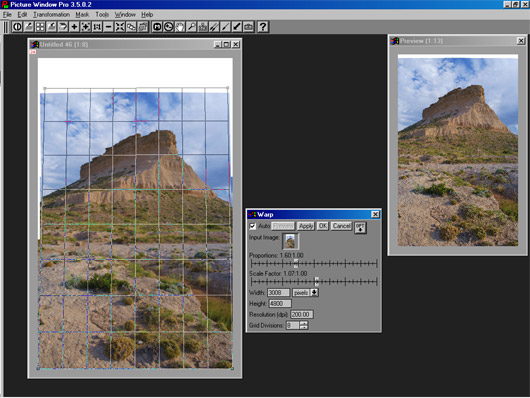Open the Transformation menu
This screenshot has height=398, width=530.
click(x=51, y=15)
